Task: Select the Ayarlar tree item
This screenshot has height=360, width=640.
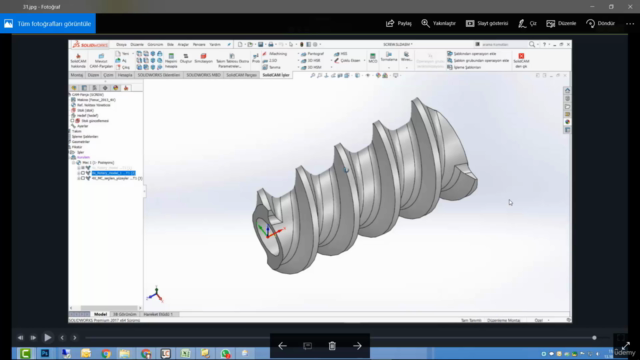Action: (80, 126)
